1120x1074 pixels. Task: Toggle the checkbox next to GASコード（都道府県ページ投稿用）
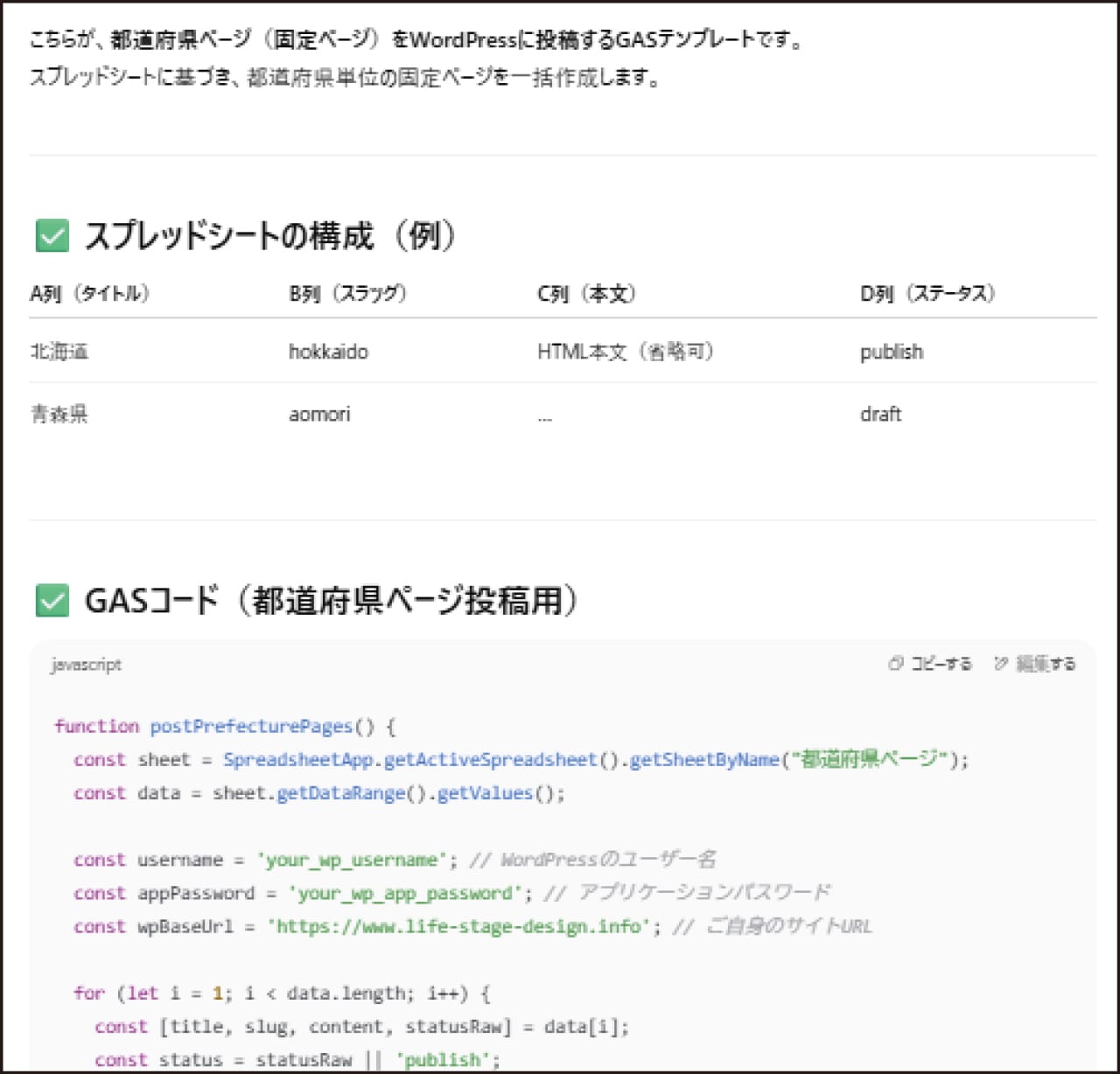coord(52,601)
